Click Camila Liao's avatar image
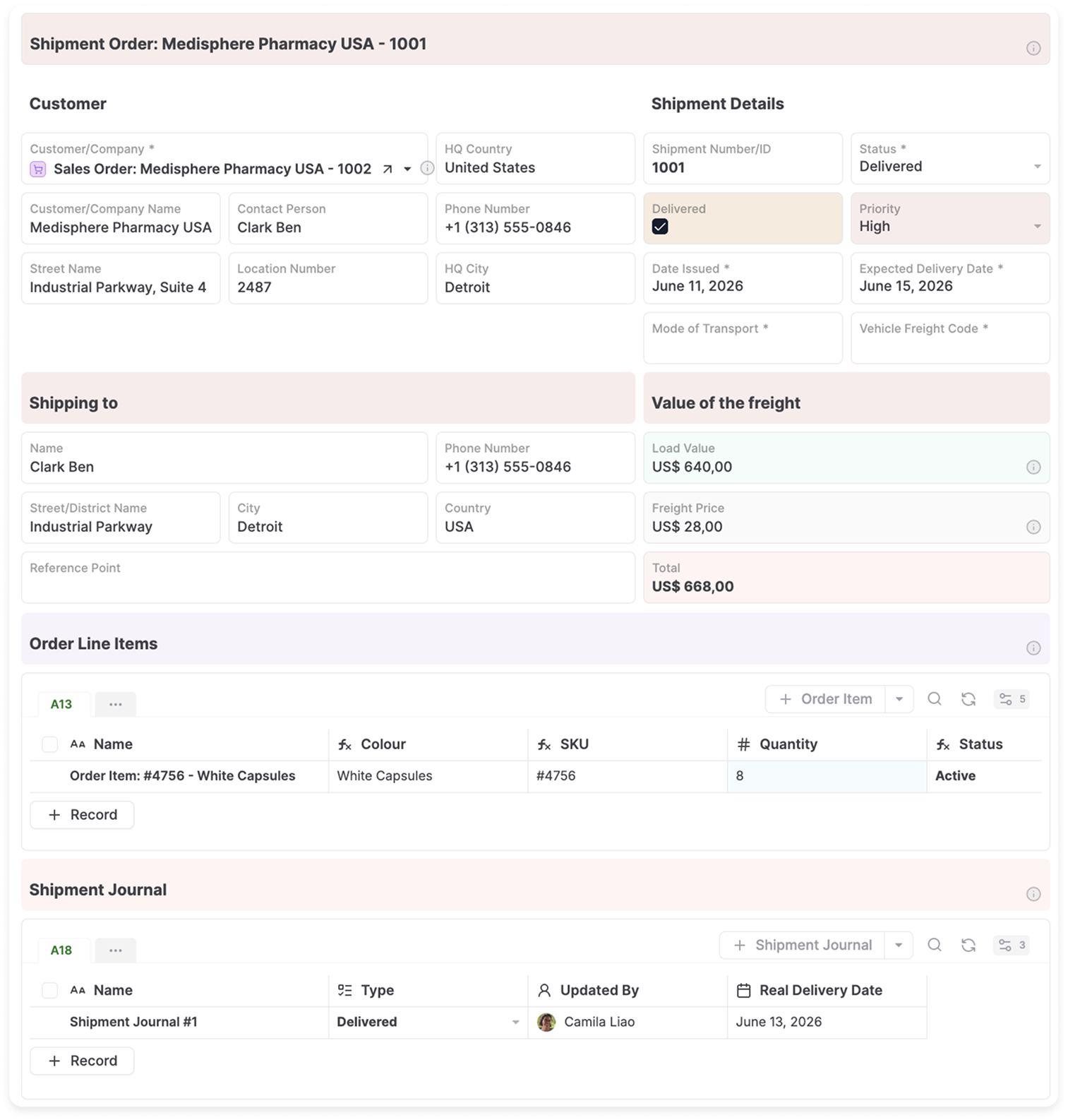Screen dimensions: 1068x1120 (x=546, y=1022)
